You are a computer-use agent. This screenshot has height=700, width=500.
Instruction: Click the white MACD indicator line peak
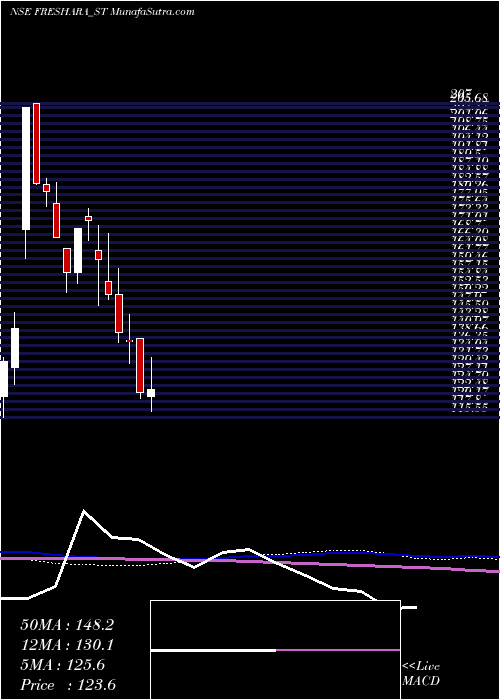click(83, 511)
